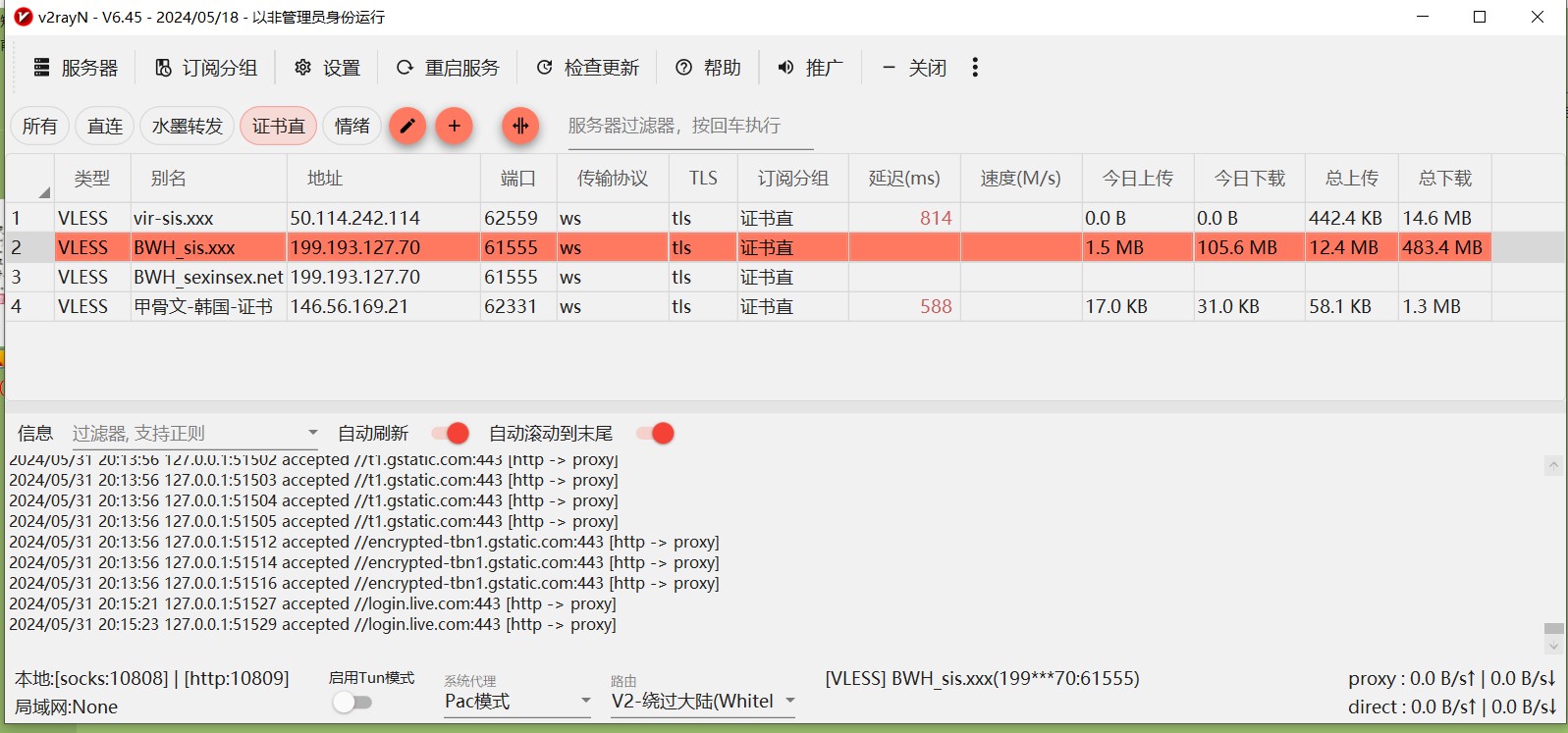Image resolution: width=1568 pixels, height=733 pixels.
Task: Select the 直连 group tab
Action: (105, 126)
